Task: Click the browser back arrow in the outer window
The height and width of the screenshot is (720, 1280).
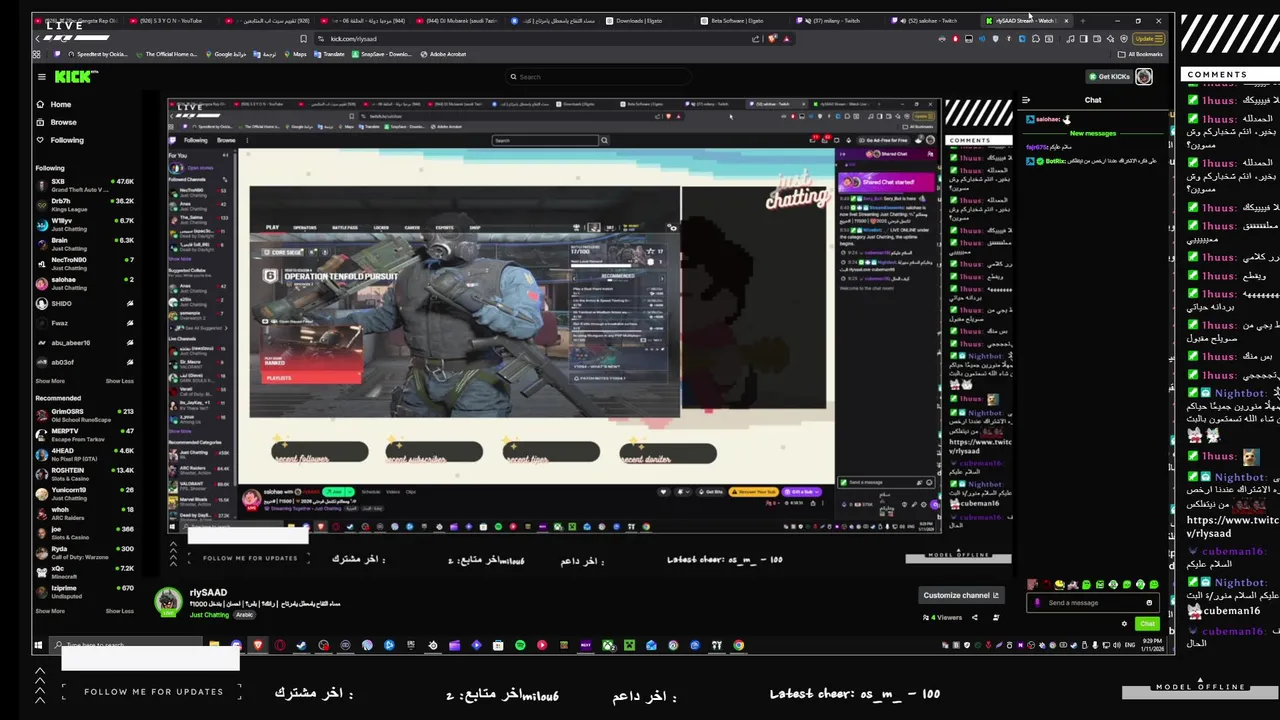Action: click(x=38, y=39)
